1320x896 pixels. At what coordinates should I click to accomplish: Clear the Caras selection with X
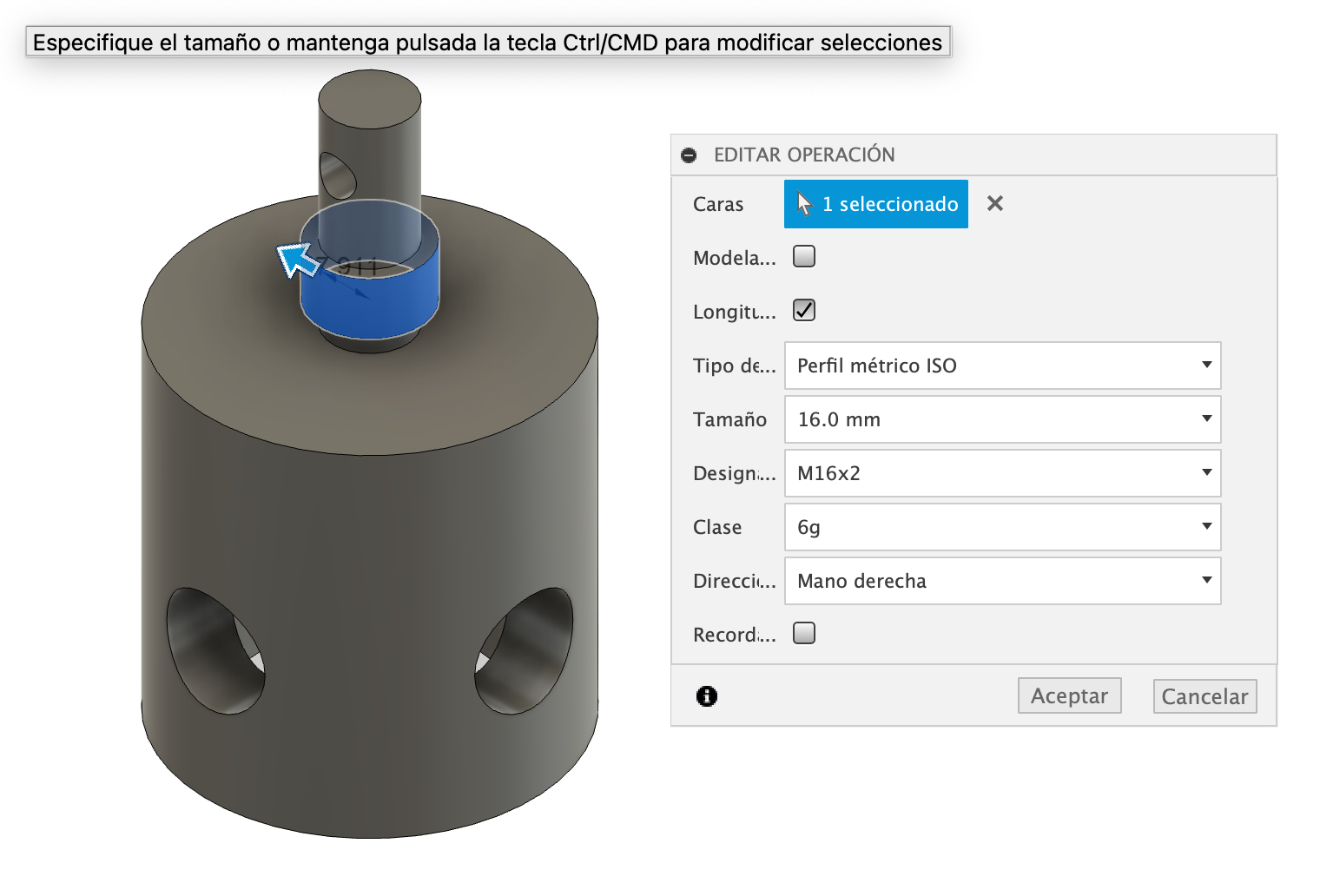tap(995, 203)
